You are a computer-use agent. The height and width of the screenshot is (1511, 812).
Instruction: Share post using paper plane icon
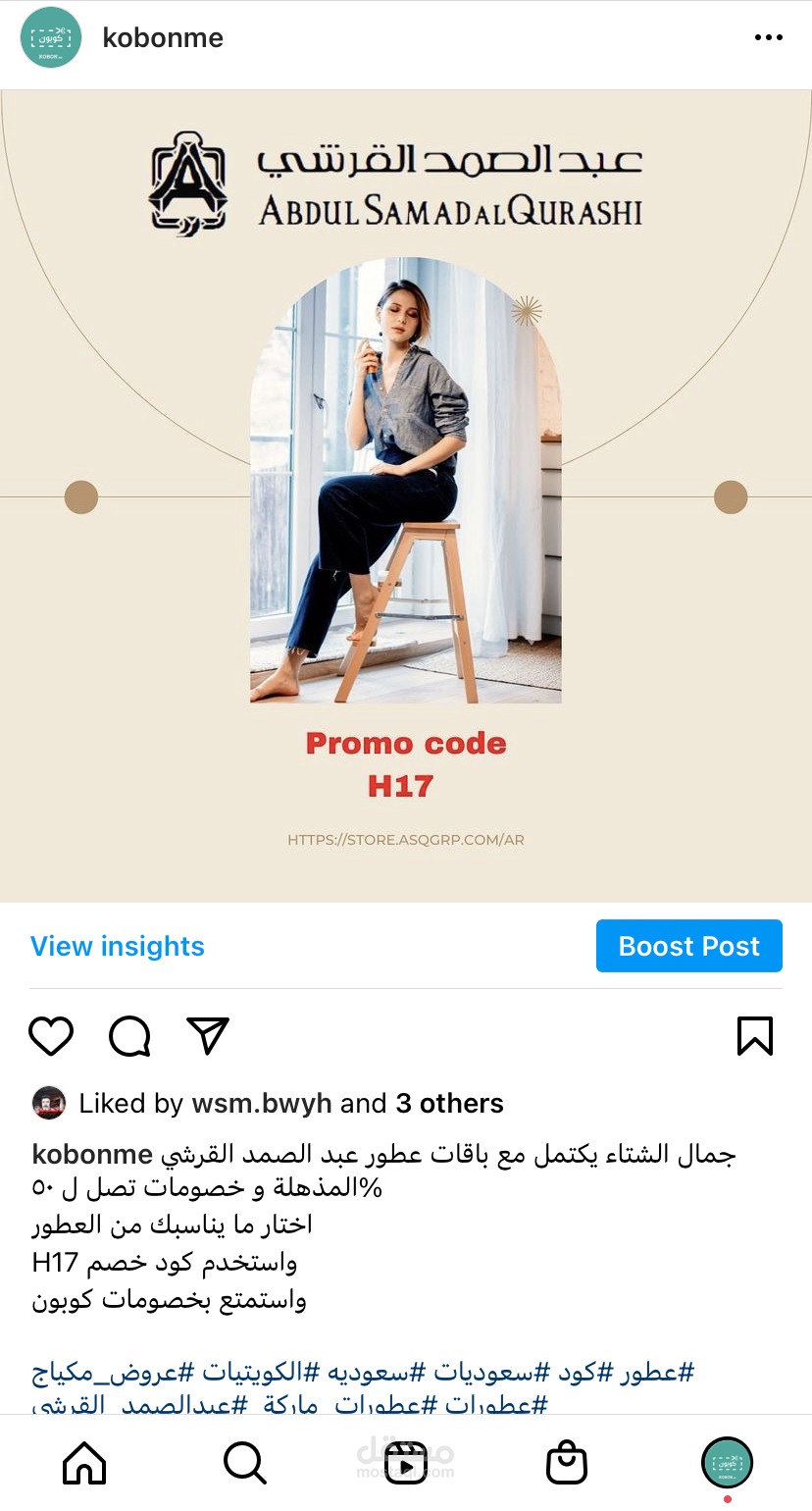pos(208,1036)
